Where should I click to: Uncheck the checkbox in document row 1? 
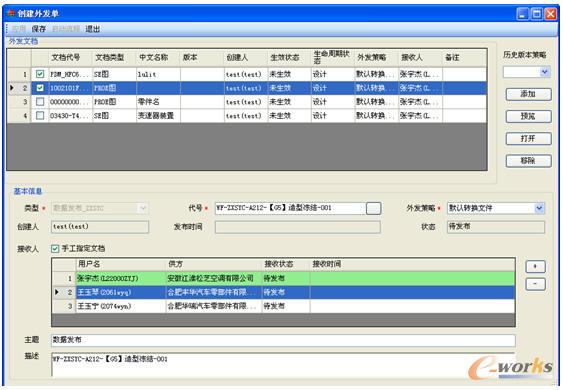point(40,74)
